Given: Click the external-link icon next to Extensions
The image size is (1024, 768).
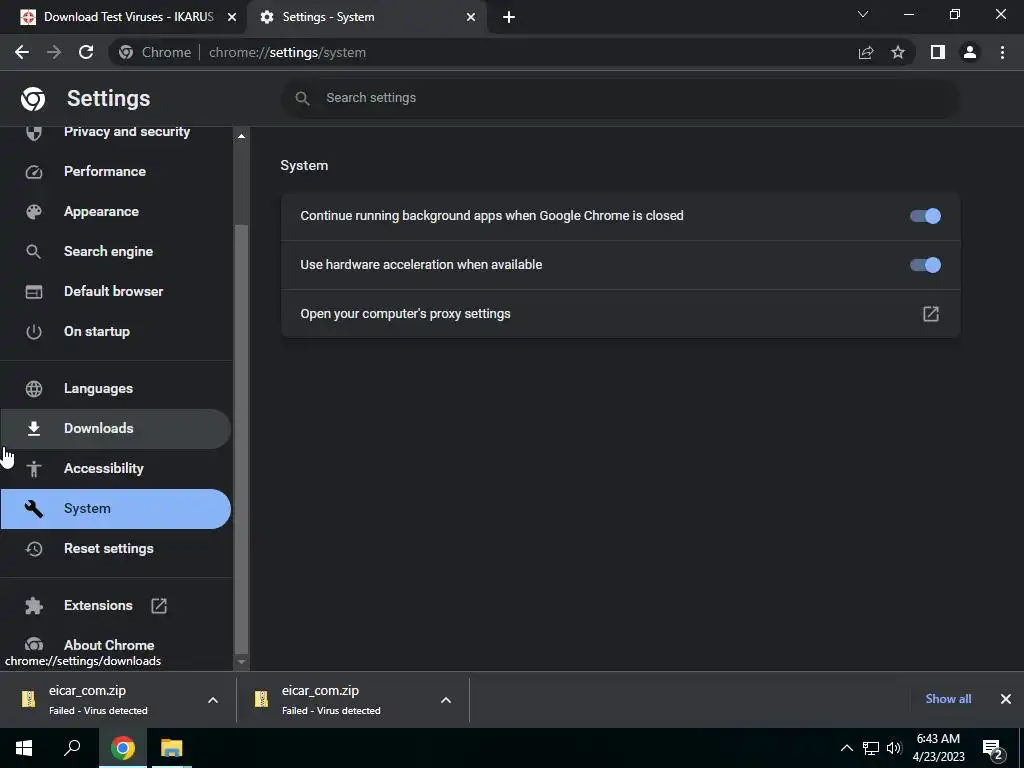Looking at the screenshot, I should pyautogui.click(x=159, y=605).
